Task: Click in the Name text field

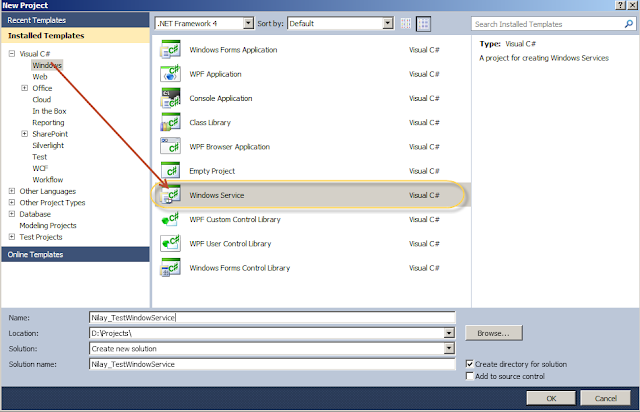Action: [272, 318]
